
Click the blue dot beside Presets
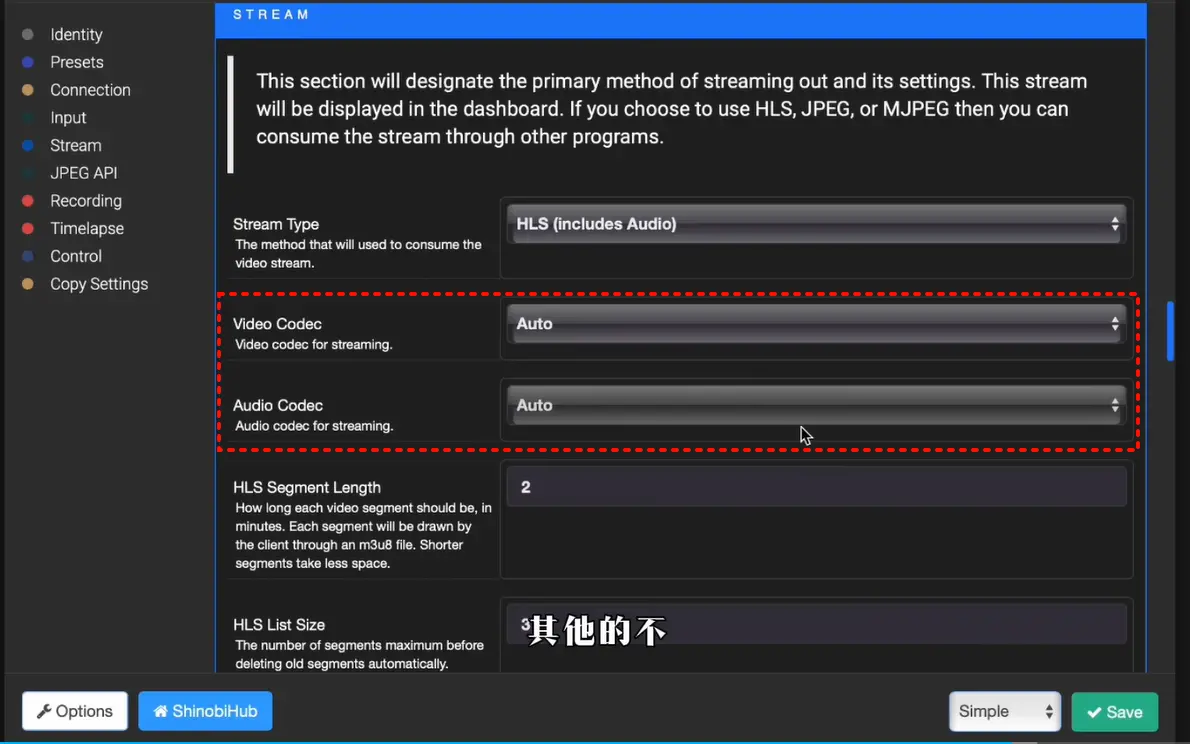pos(28,62)
